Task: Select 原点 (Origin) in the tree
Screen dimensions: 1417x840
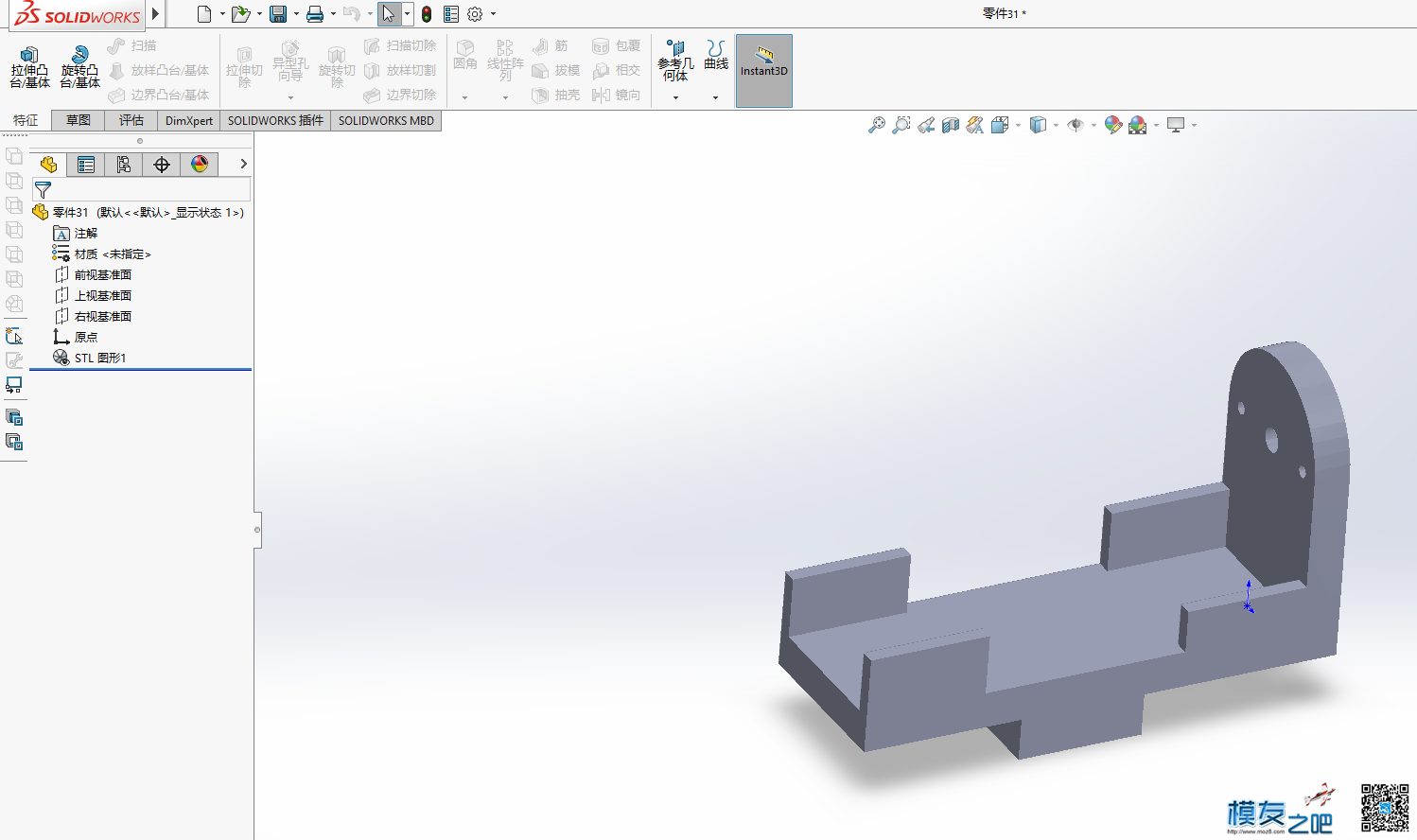Action: (x=76, y=338)
